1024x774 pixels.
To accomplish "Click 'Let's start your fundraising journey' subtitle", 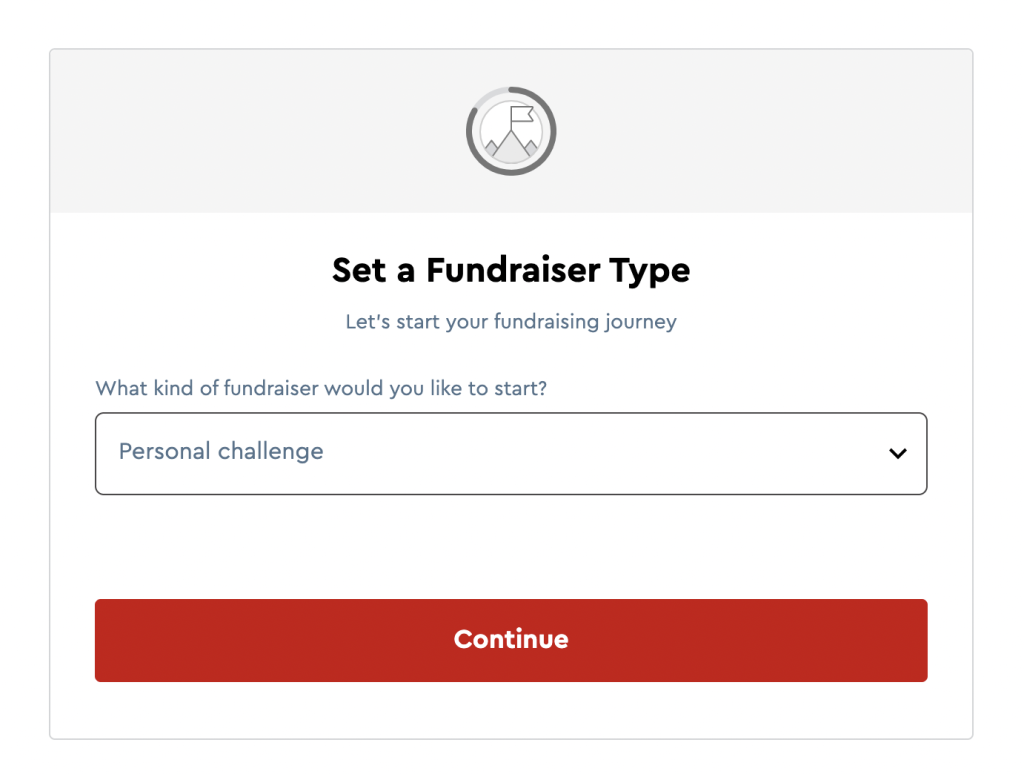I will 511,321.
